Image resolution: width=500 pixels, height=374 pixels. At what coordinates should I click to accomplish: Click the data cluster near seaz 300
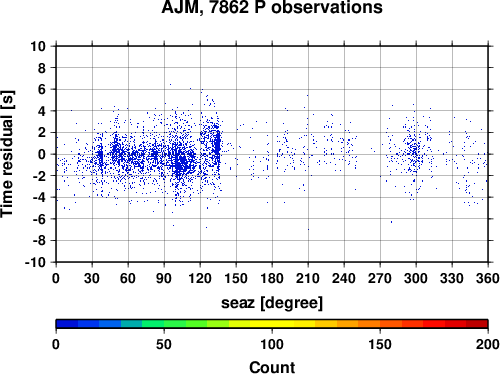[x=414, y=152]
